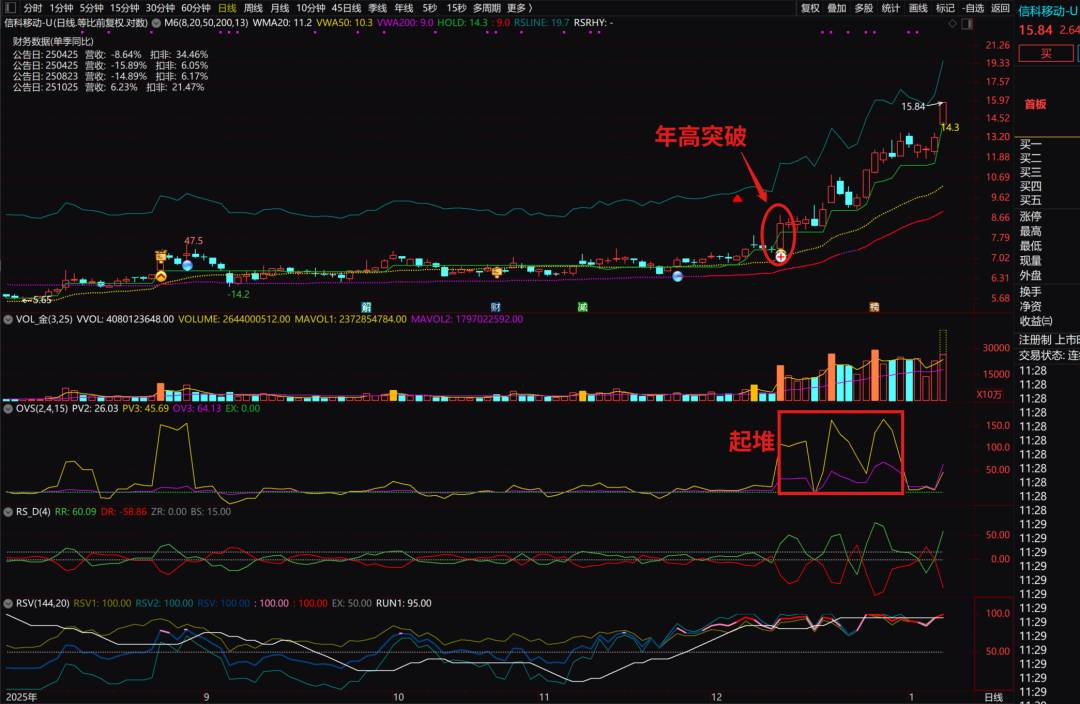Click the 涨停 limit-up row label
Viewport: 1080px width, 704px height.
pyautogui.click(x=1030, y=216)
